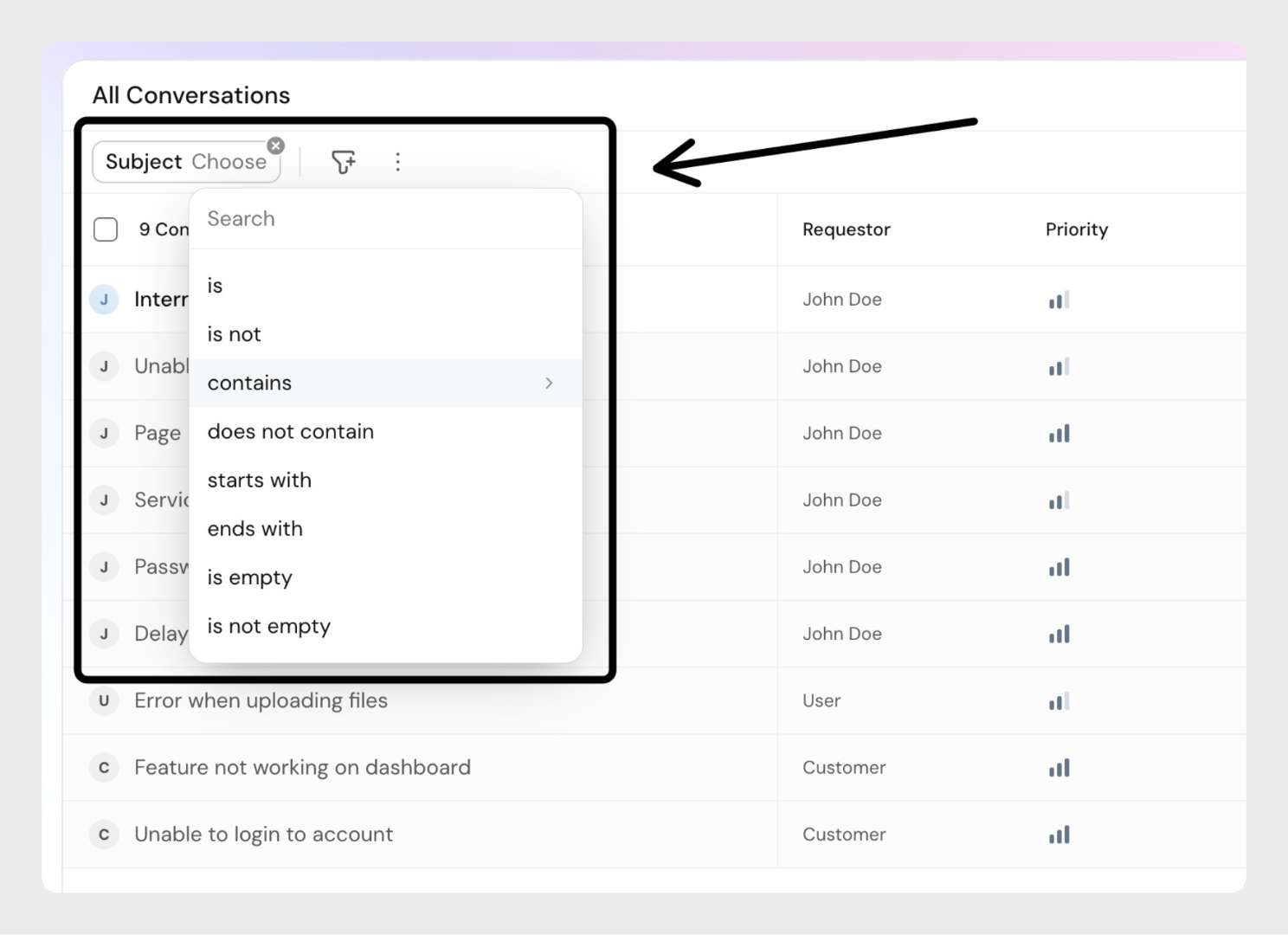The image size is (1288, 935).
Task: Open the Subject Choose filter dropdown
Action: (186, 162)
